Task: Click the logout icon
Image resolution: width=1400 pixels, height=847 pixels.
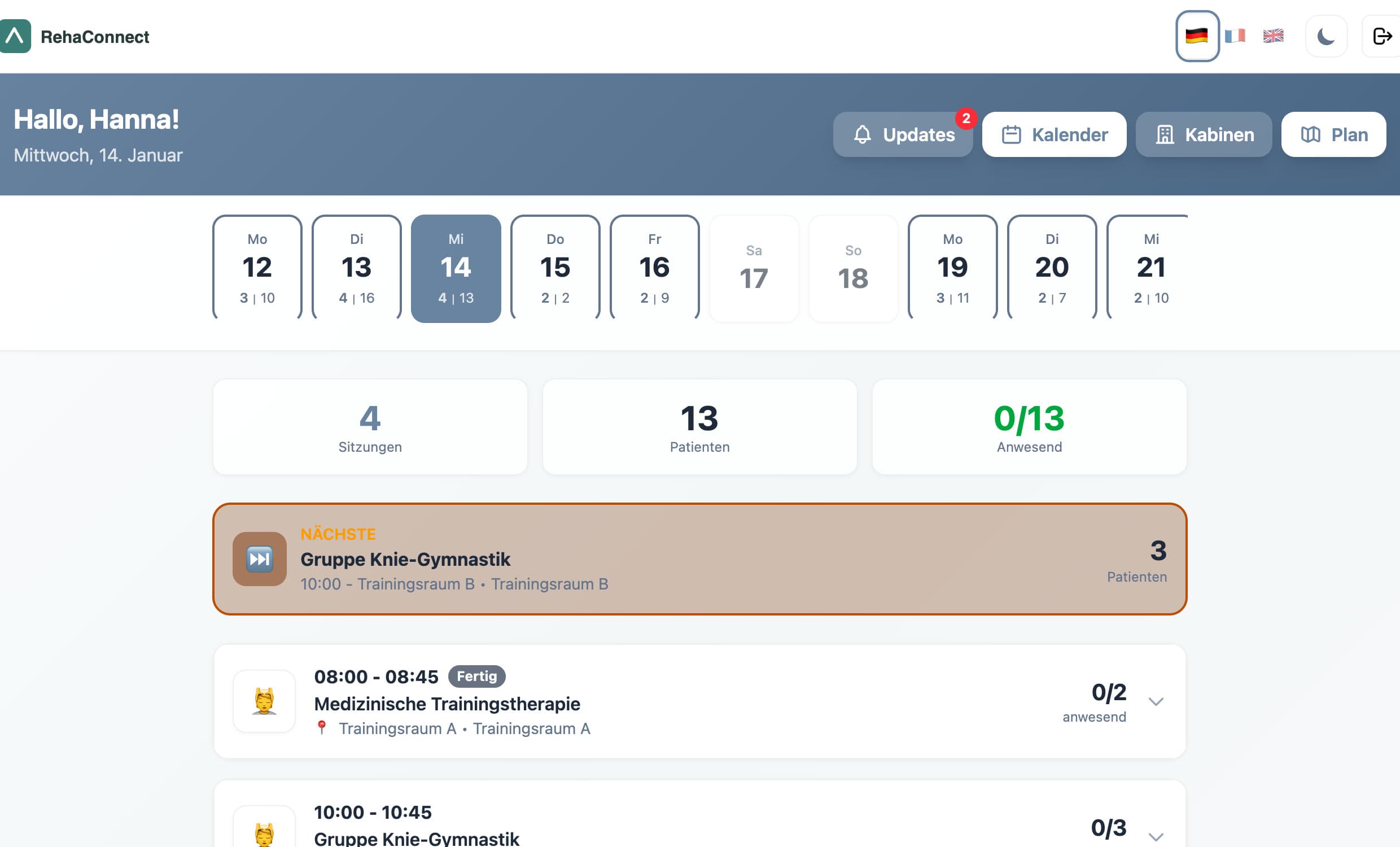Action: pos(1382,36)
